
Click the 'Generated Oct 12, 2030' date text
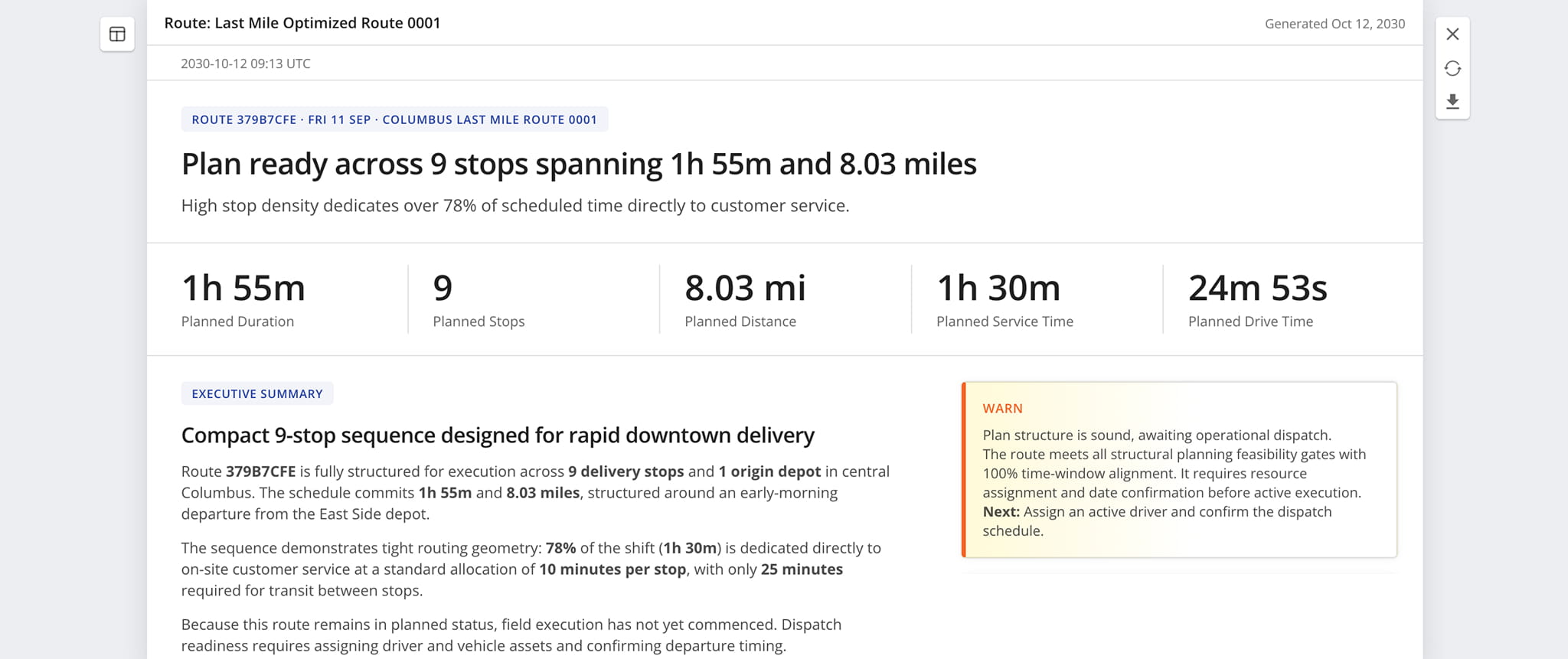pos(1334,24)
